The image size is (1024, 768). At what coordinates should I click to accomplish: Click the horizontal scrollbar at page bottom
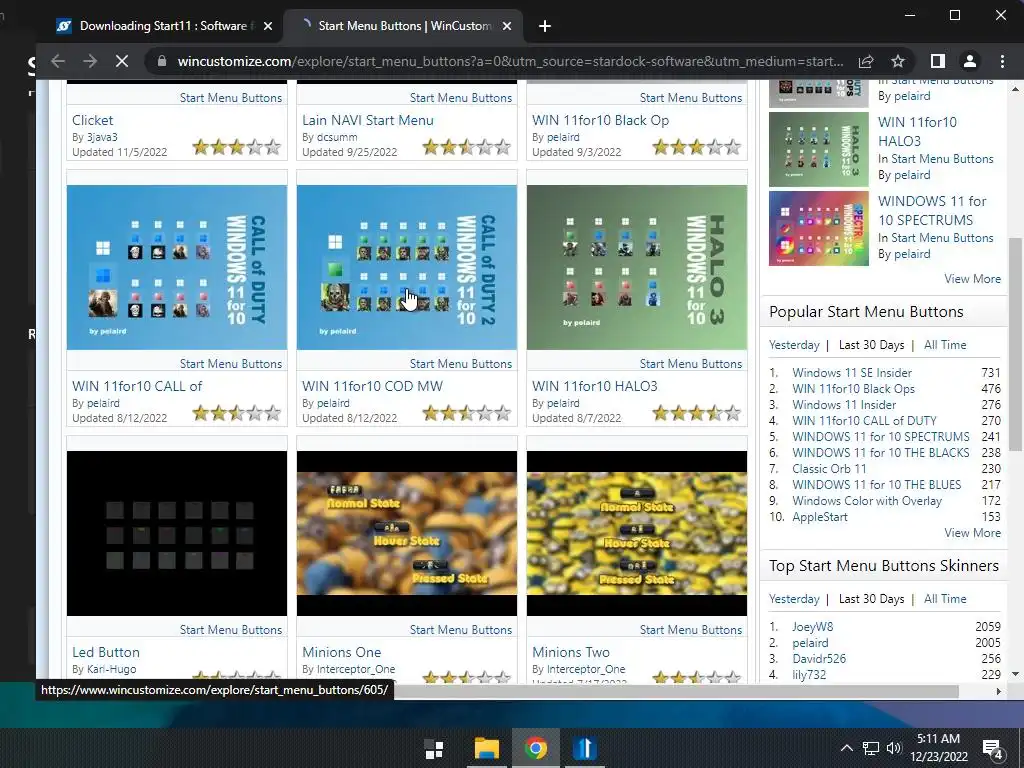676,691
